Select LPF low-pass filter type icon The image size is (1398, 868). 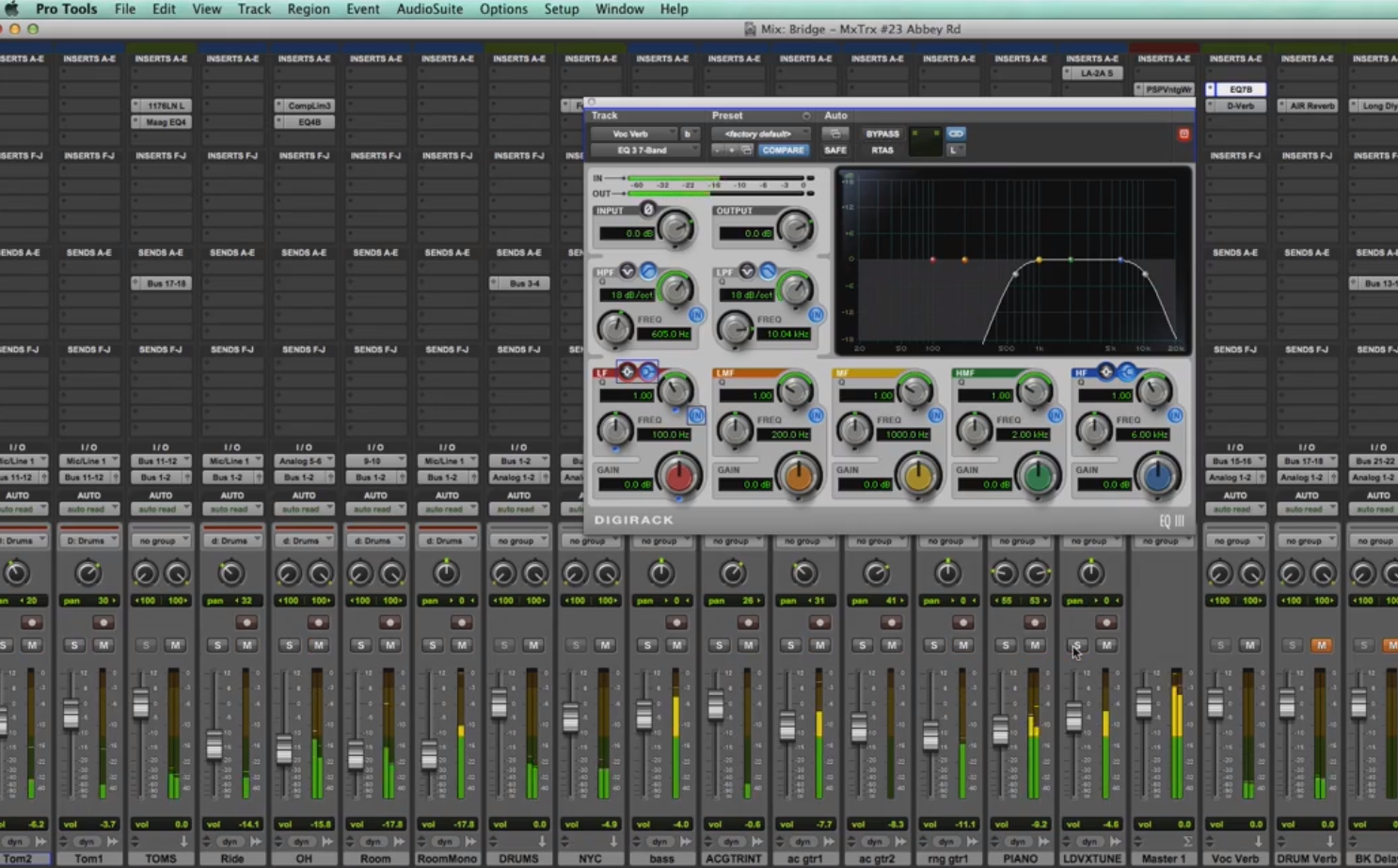tap(768, 272)
